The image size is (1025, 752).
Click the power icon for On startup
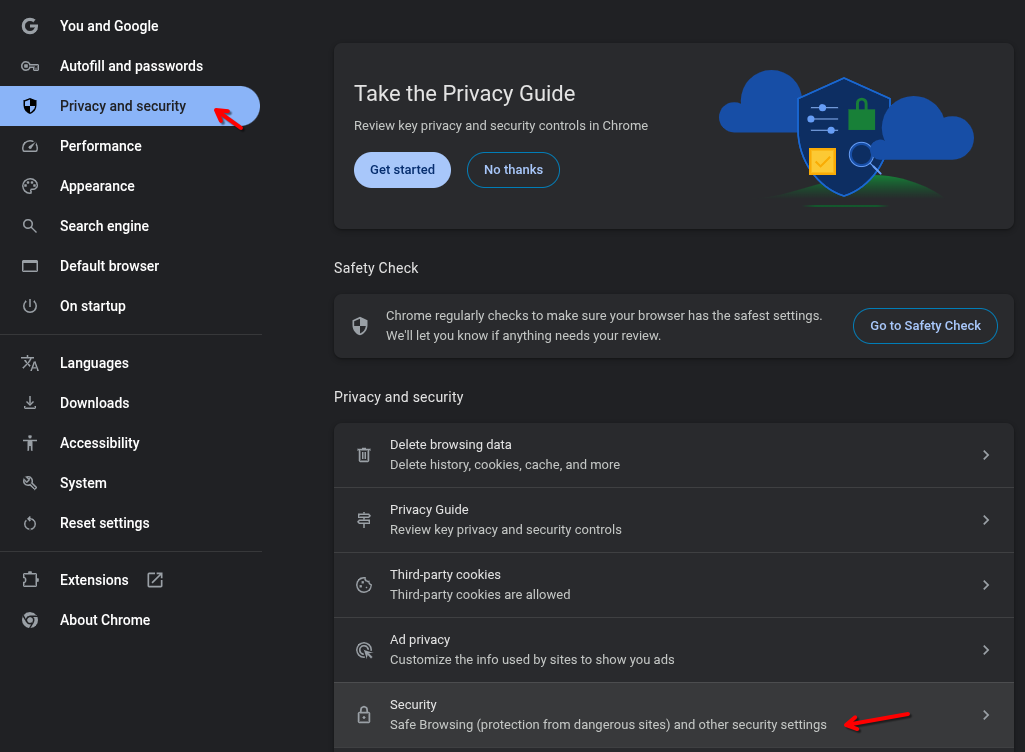(29, 306)
